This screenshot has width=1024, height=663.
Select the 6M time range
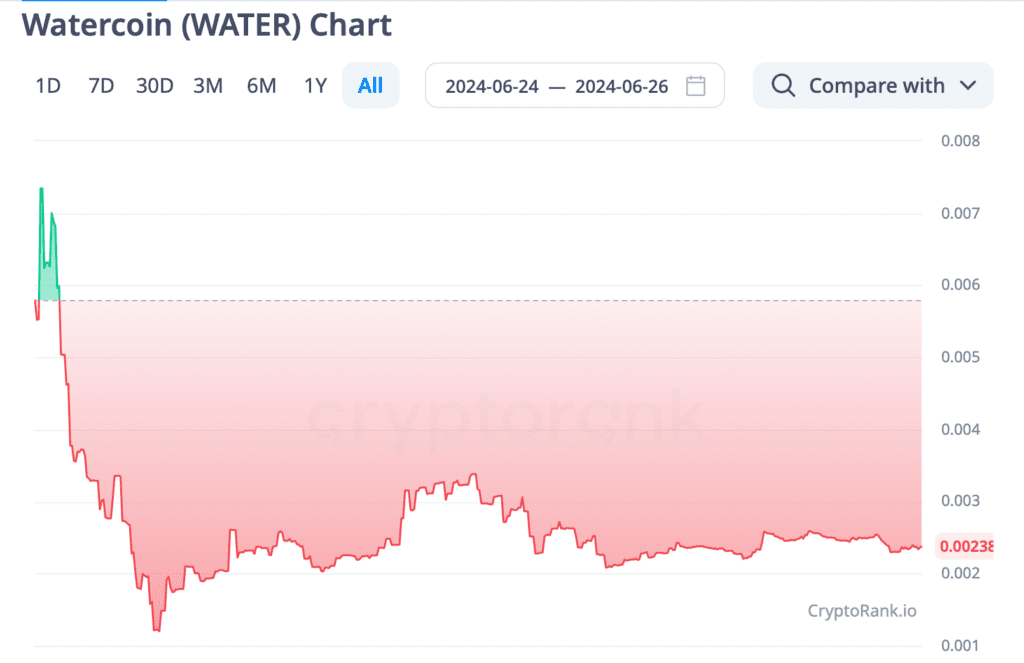261,86
